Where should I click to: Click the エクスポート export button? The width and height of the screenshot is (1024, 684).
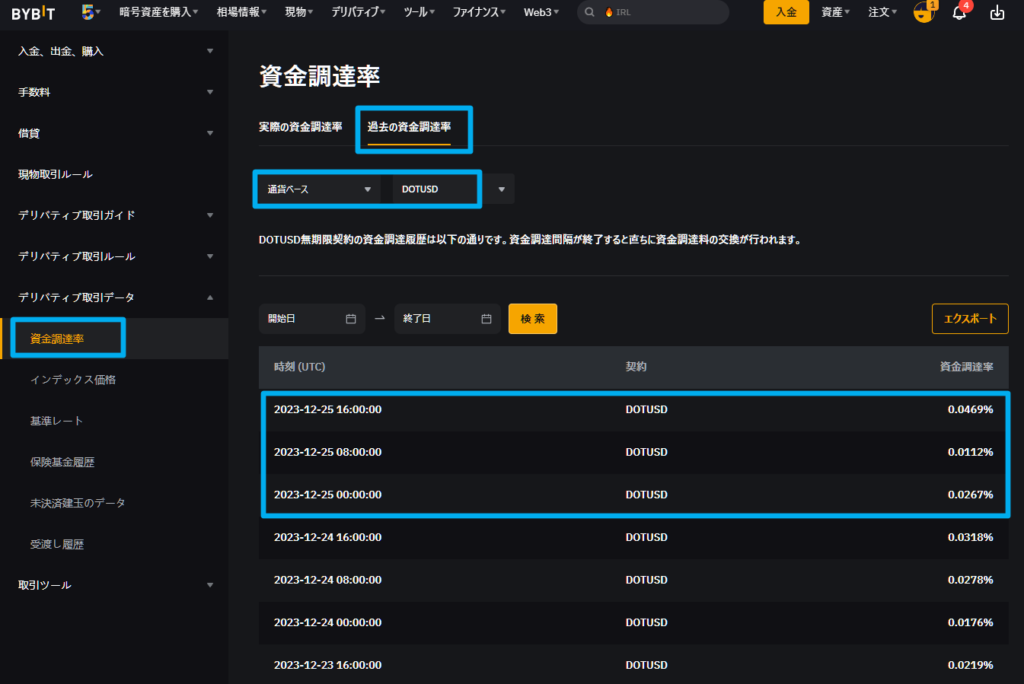click(969, 319)
